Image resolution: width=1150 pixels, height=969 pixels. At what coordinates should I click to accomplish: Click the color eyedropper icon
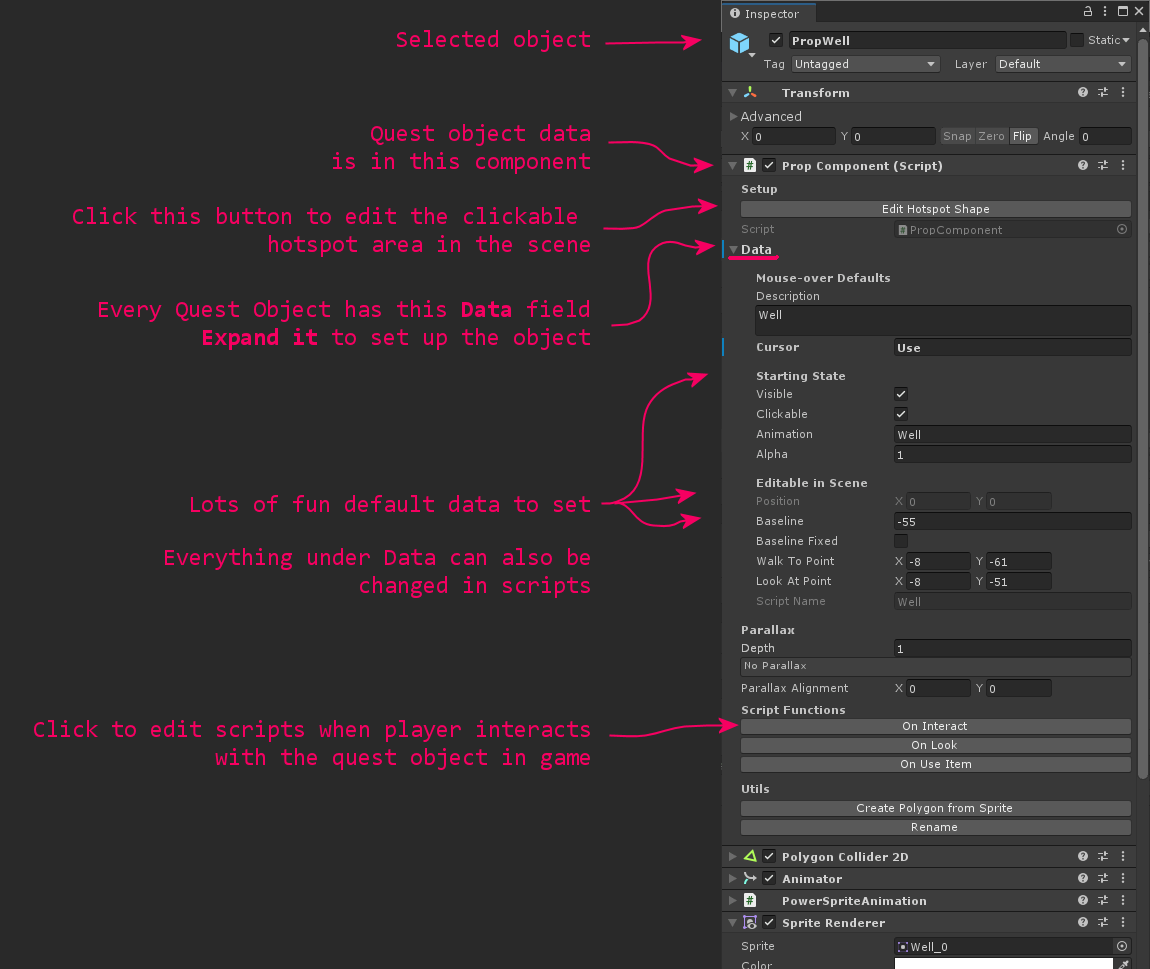[1123, 964]
